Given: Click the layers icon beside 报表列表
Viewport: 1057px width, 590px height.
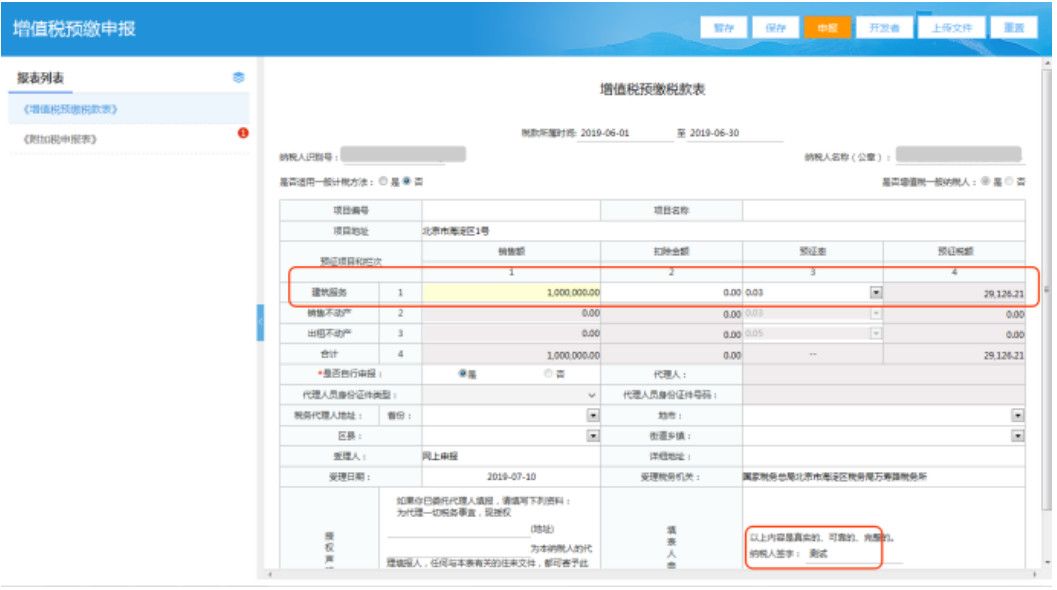Looking at the screenshot, I should pos(239,78).
